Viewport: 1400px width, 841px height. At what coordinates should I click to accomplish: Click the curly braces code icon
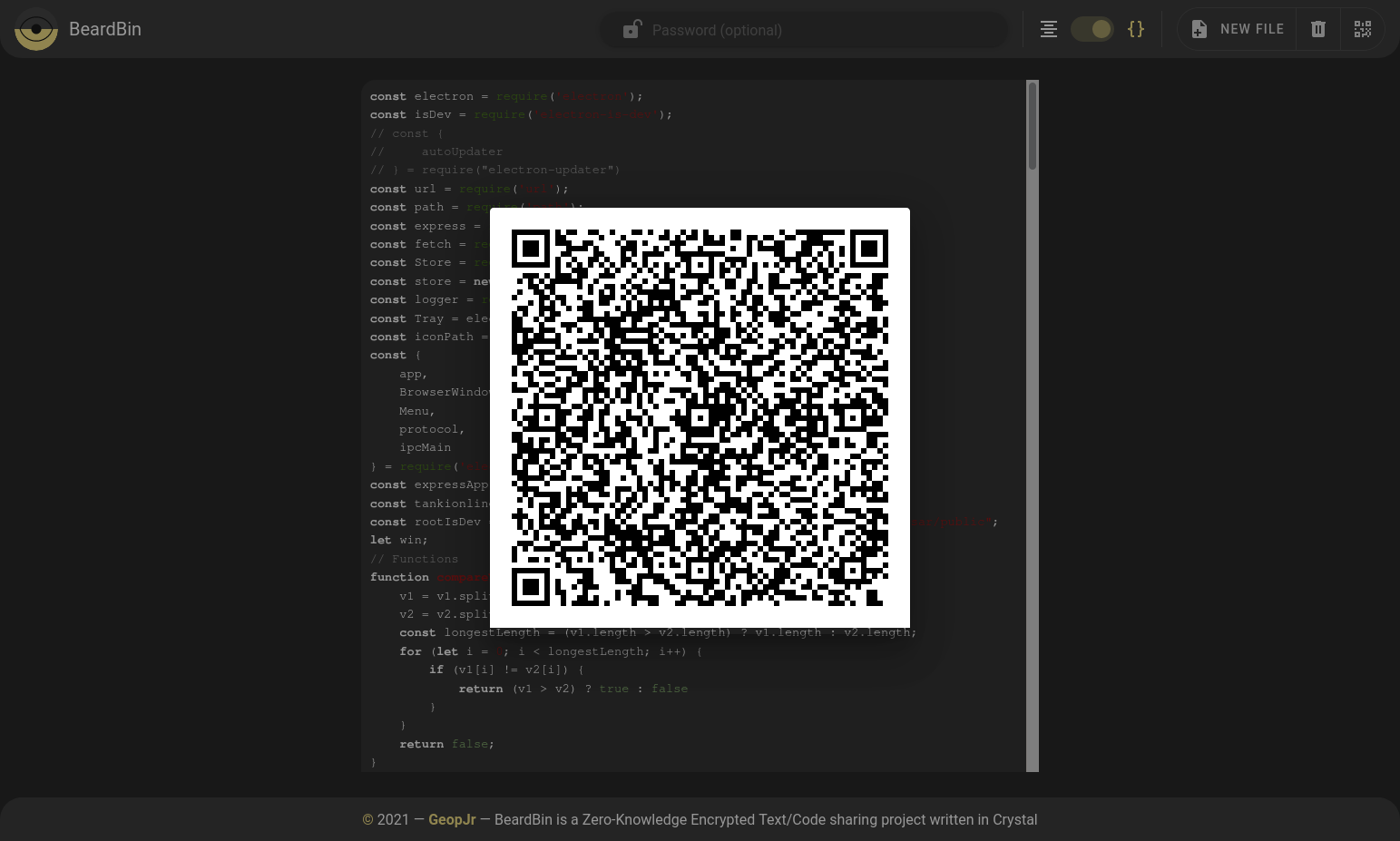coord(1136,29)
